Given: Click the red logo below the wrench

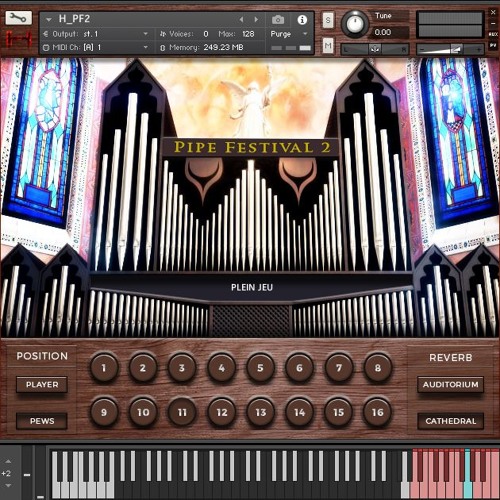Looking at the screenshot, I should pos(19,39).
